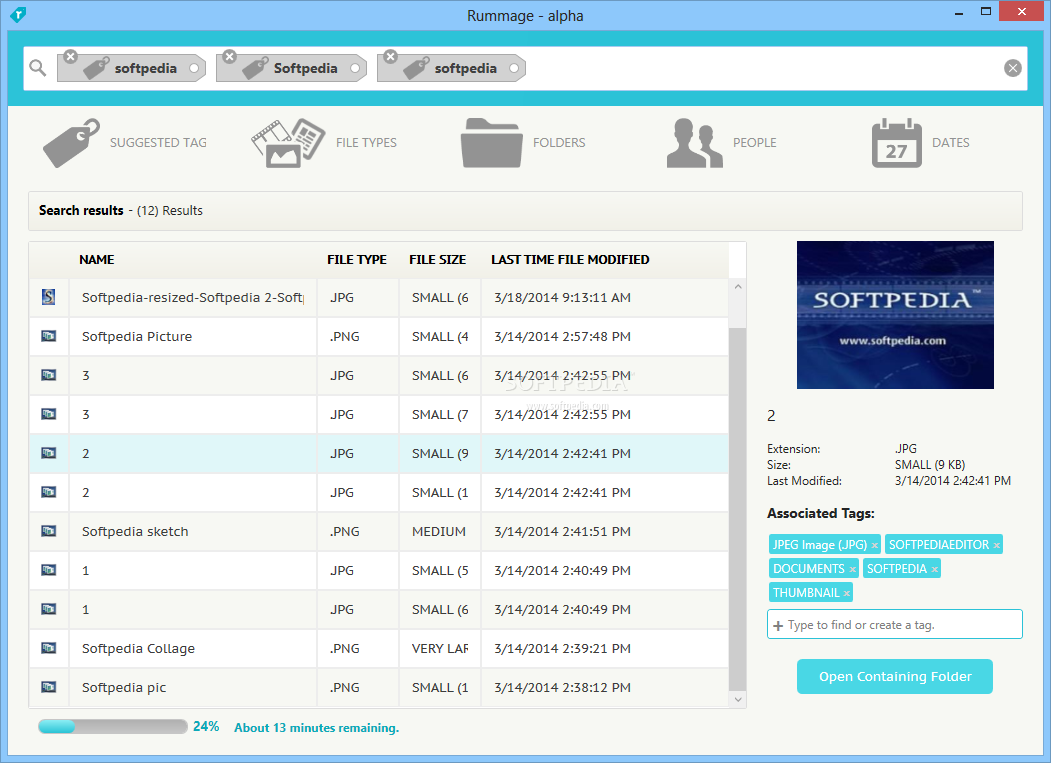1051x763 pixels.
Task: Click file icon of Softpedia Collage row
Action: pos(48,648)
